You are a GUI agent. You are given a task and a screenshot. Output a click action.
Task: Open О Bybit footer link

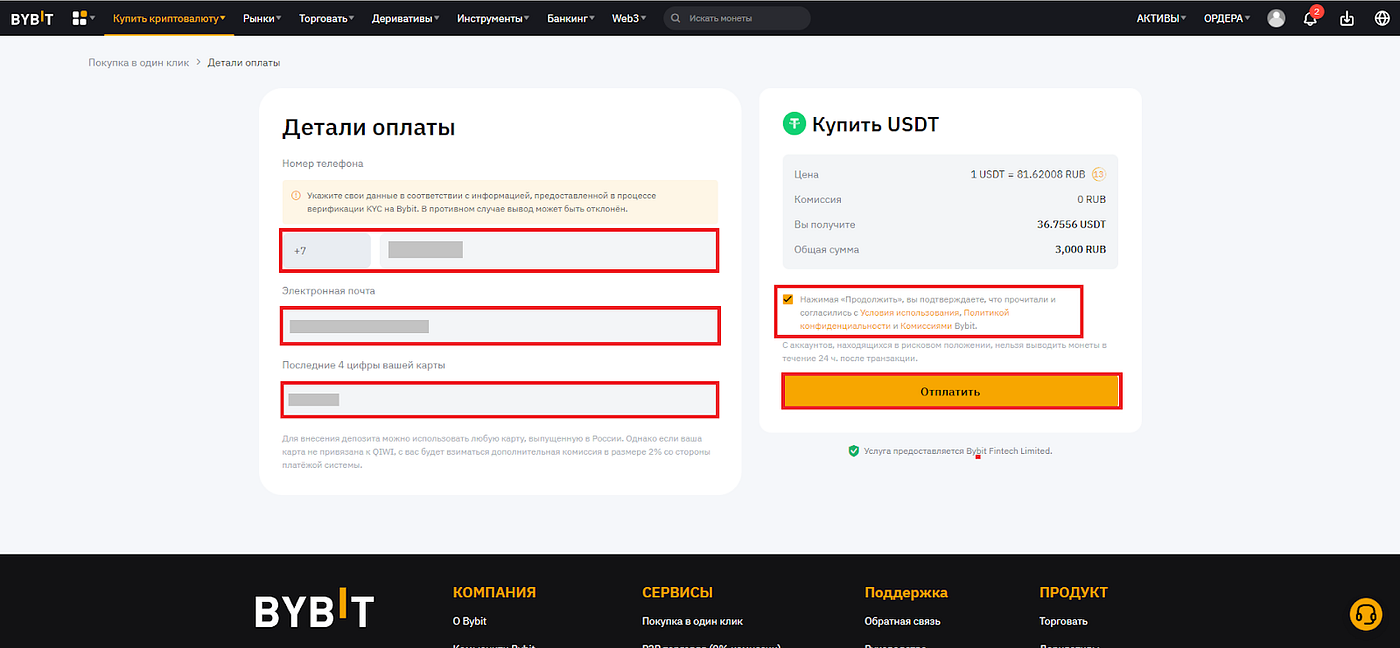point(469,621)
